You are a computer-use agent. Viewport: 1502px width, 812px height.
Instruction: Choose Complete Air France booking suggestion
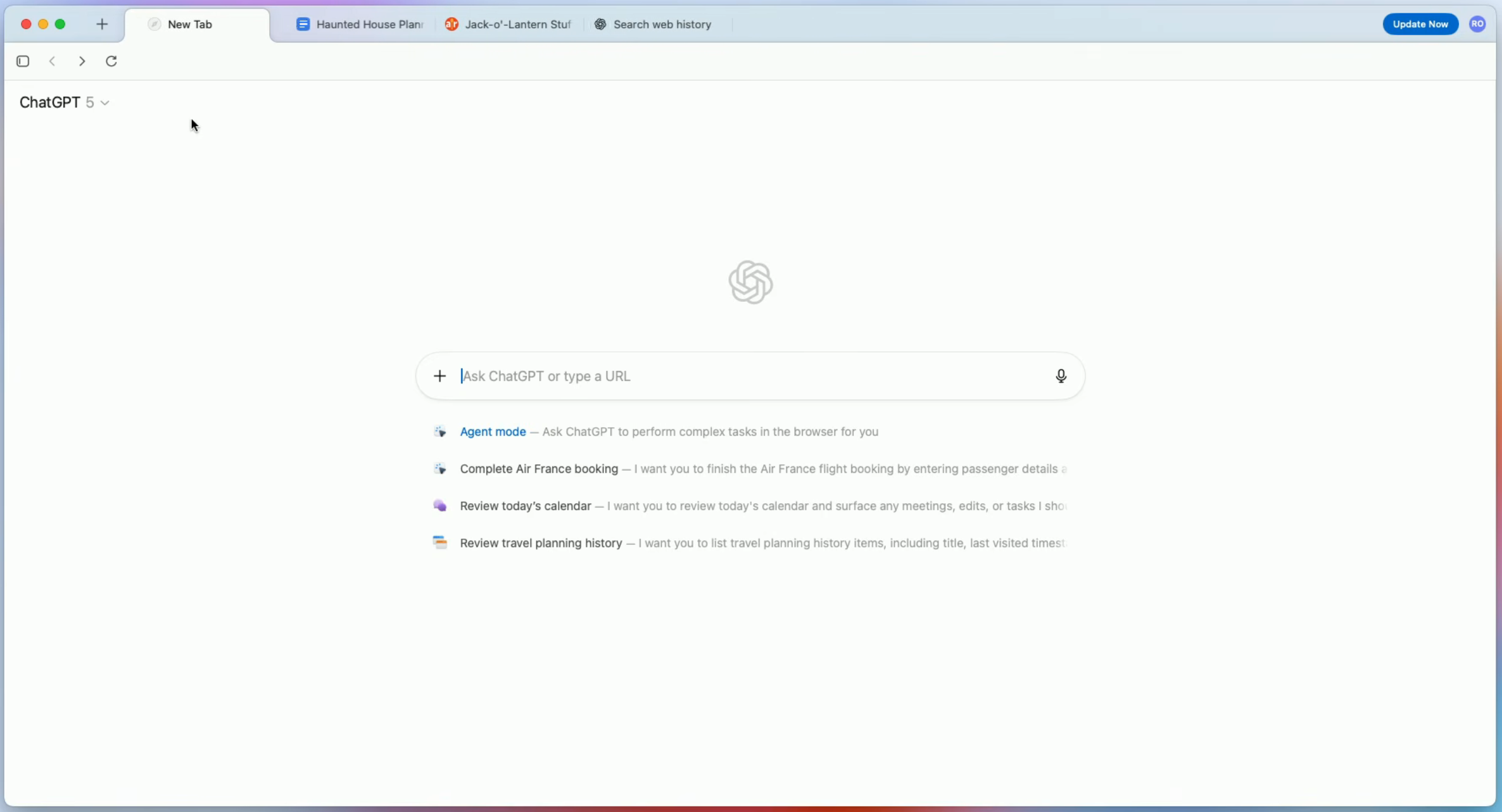[x=539, y=469]
